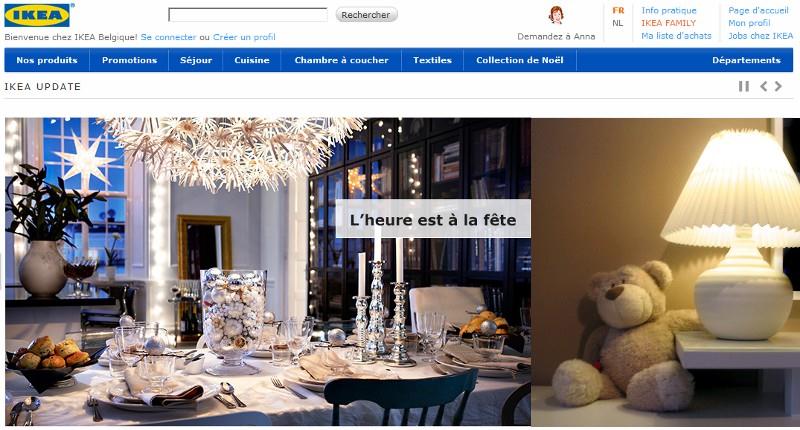Image resolution: width=800 pixels, height=430 pixels.
Task: Advance to the next slide arrow
Action: tap(778, 86)
